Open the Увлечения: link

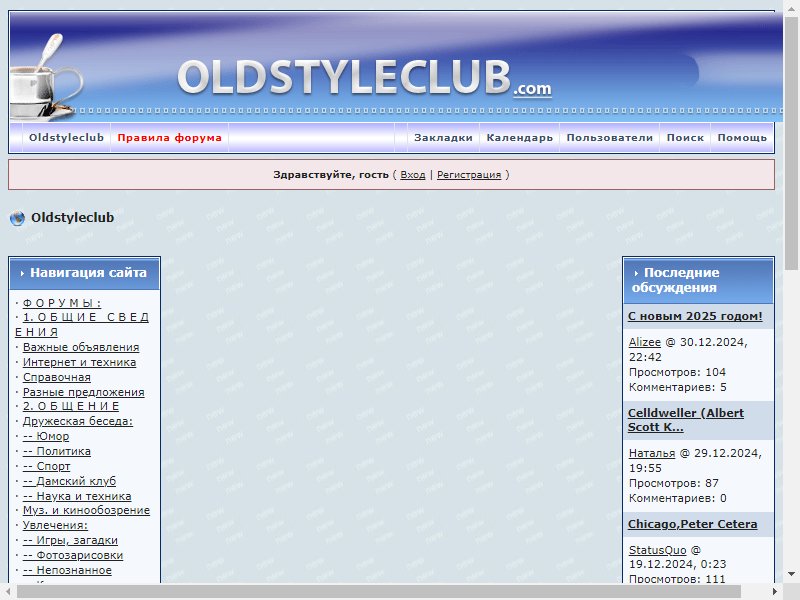pos(55,525)
